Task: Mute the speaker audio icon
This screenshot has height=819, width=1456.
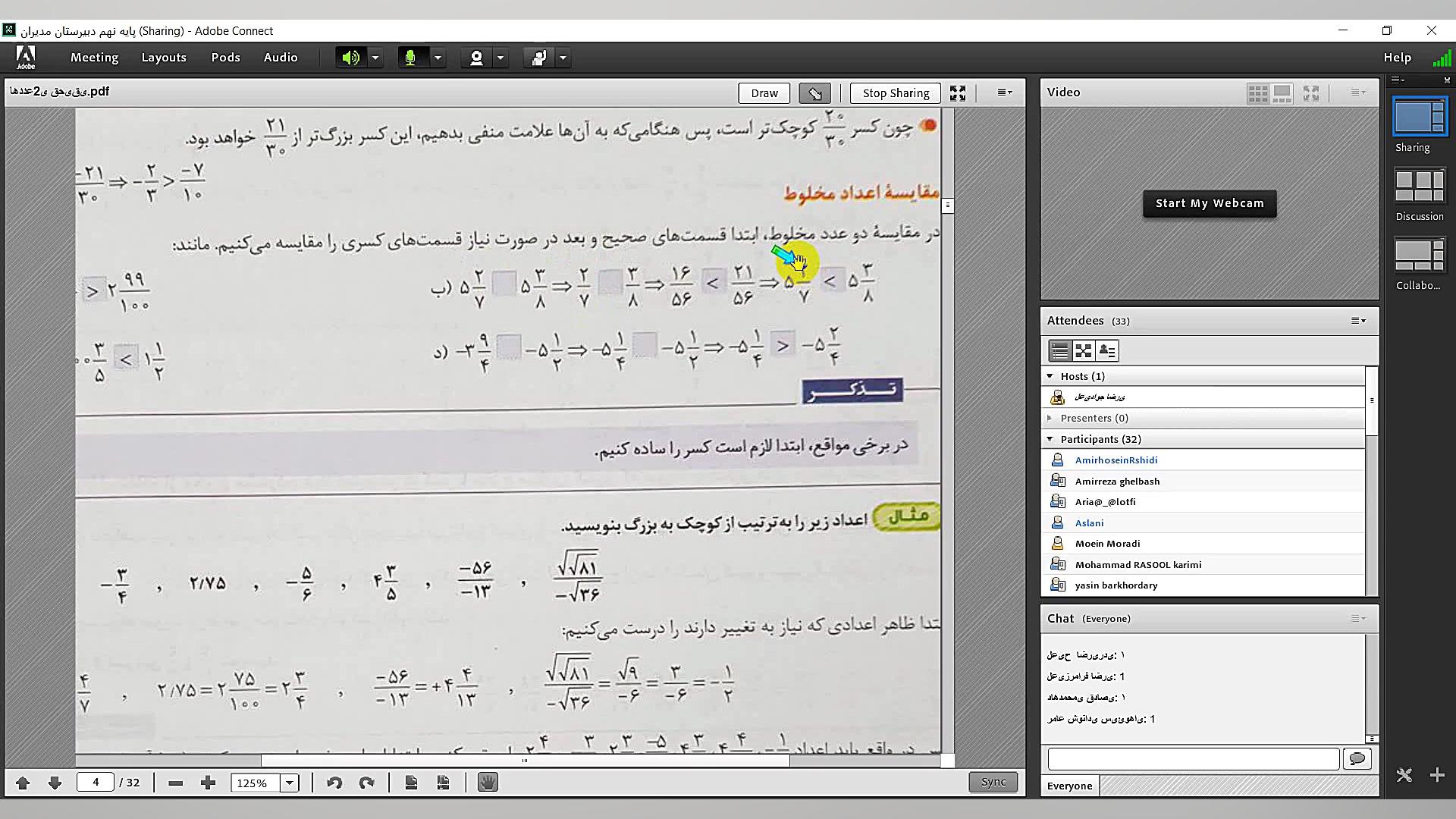Action: [x=350, y=57]
